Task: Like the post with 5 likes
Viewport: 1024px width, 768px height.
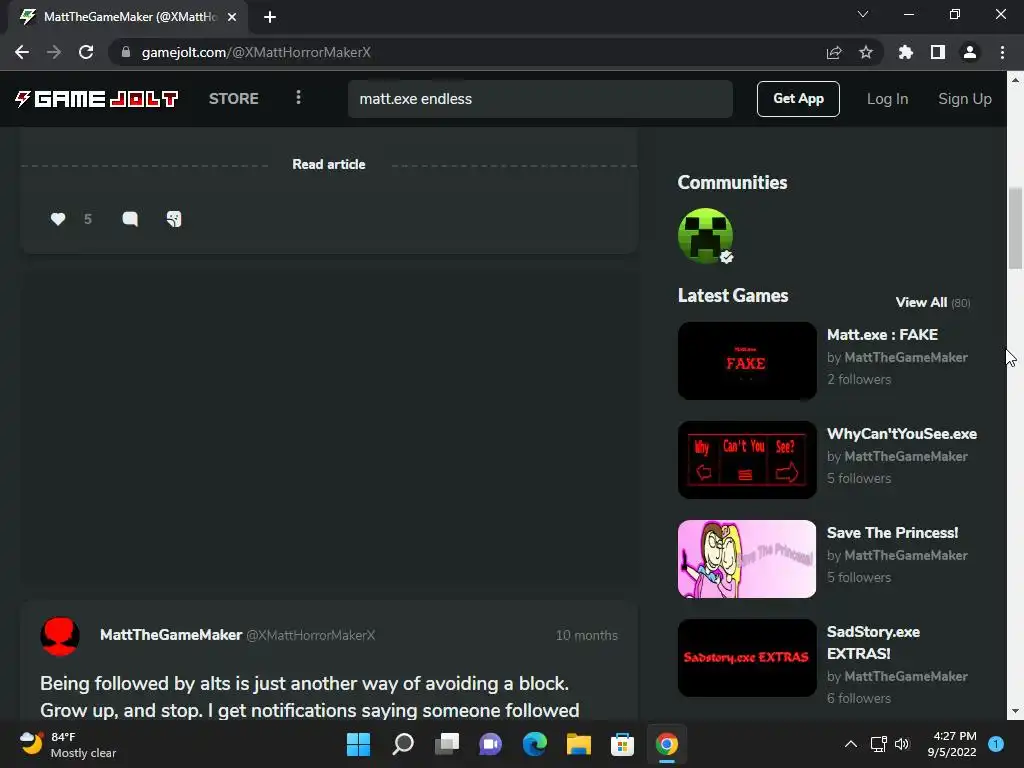Action: tap(58, 219)
